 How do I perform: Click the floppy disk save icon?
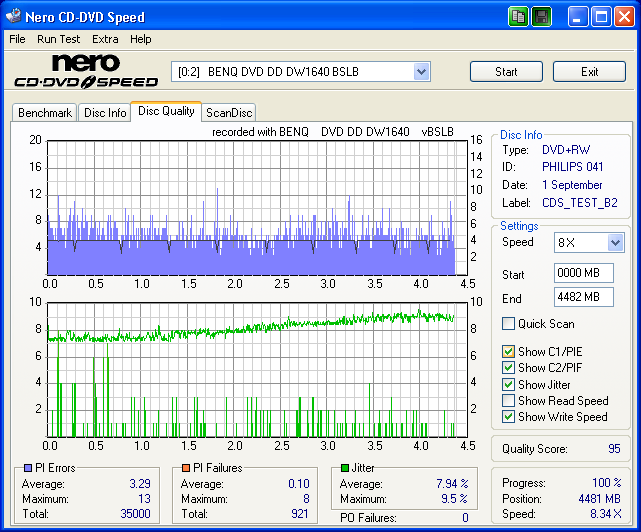click(x=541, y=16)
